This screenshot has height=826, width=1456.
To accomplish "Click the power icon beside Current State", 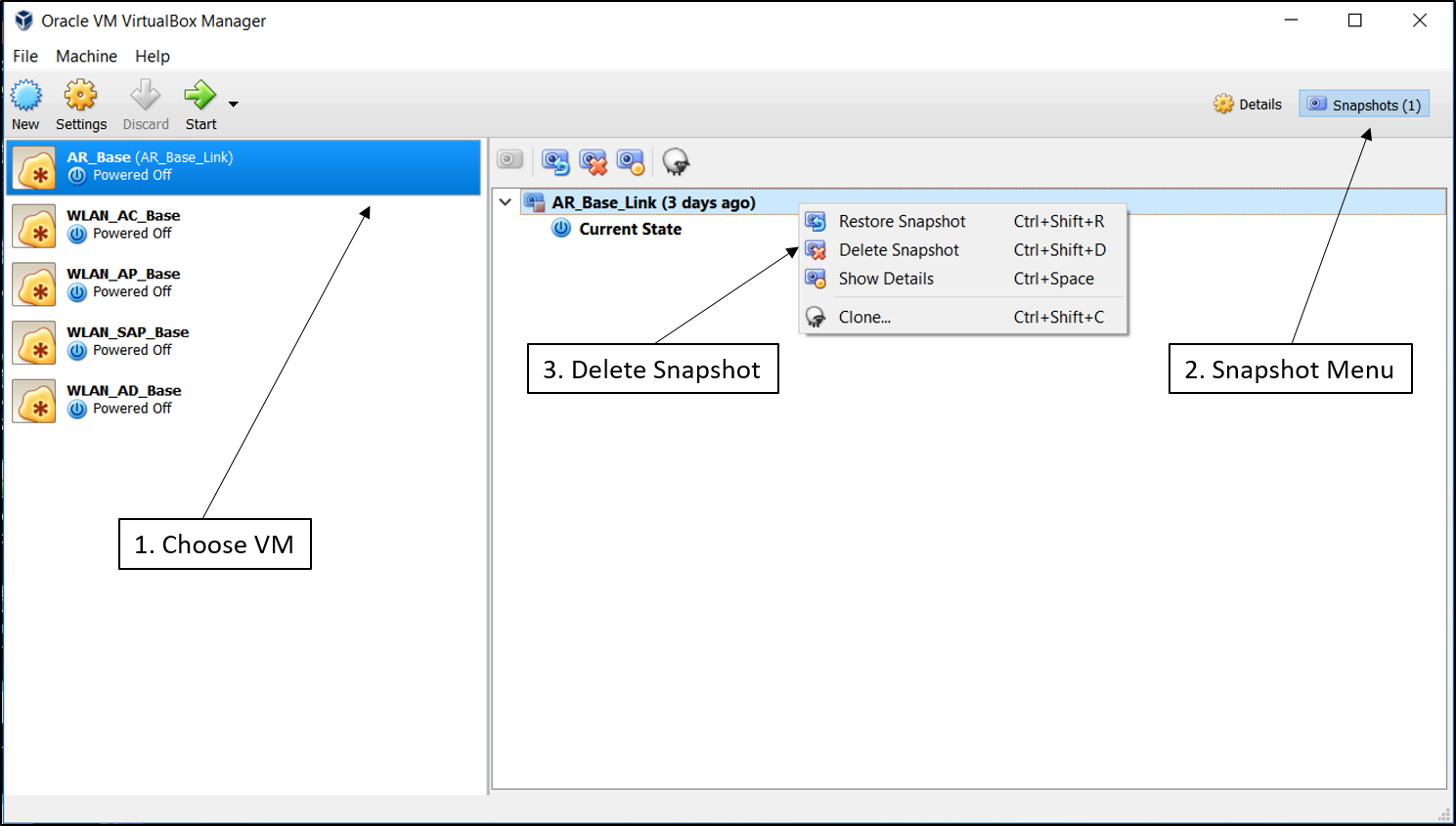I will tap(561, 229).
